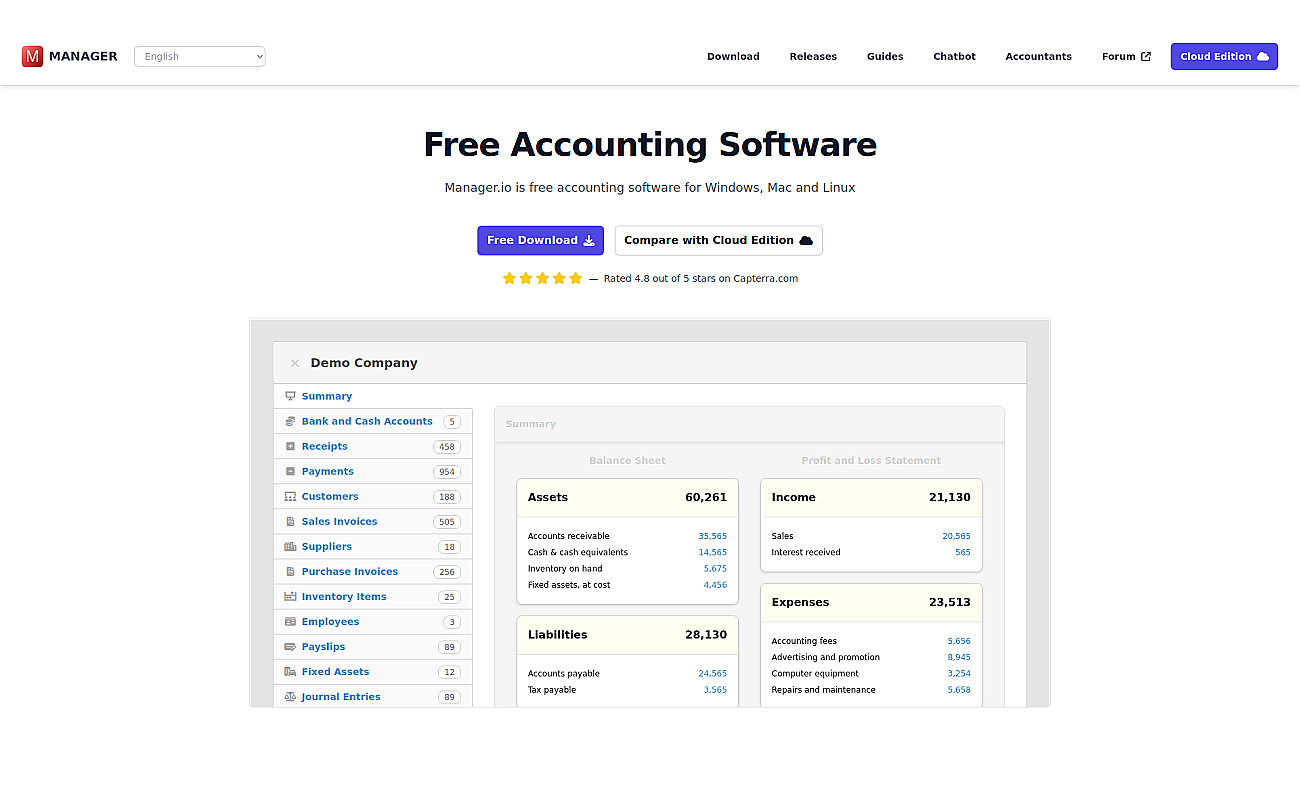Click the Inventory Items icon
This screenshot has width=1300, height=788.
pos(290,596)
